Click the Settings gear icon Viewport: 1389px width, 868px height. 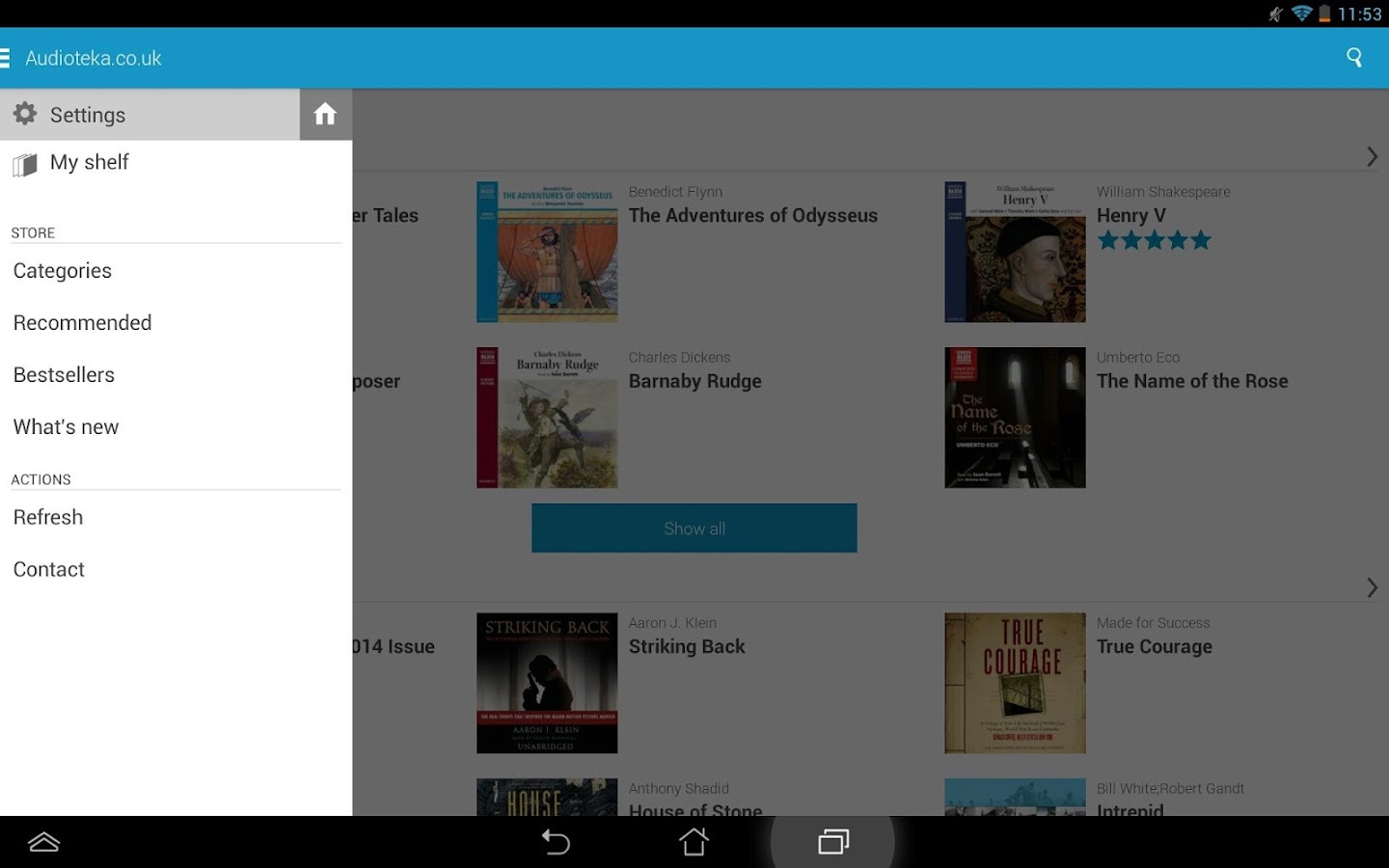pyautogui.click(x=25, y=114)
